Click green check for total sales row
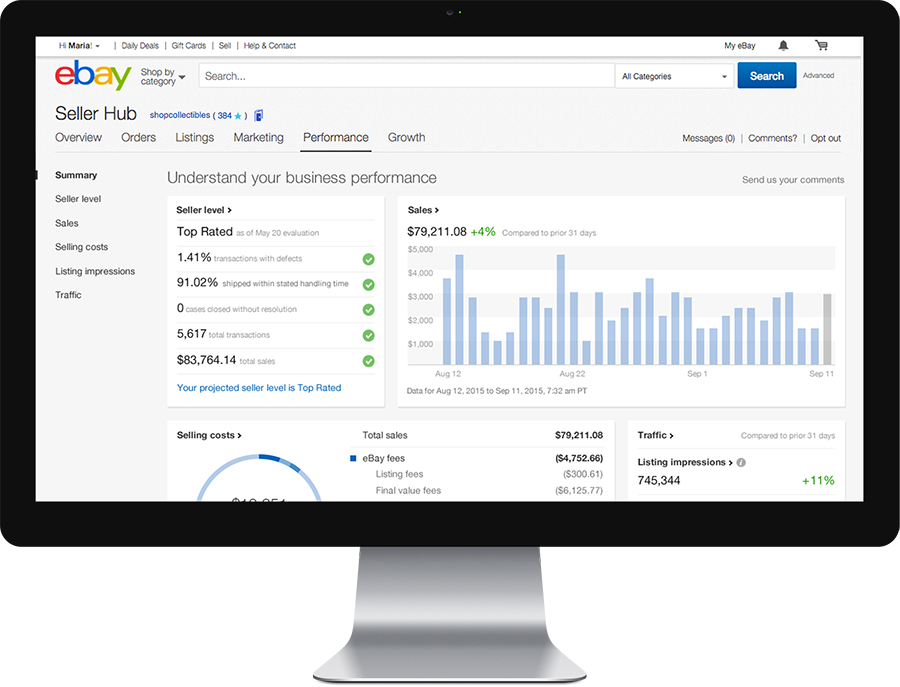Viewport: 900px width, 687px height. pos(368,361)
